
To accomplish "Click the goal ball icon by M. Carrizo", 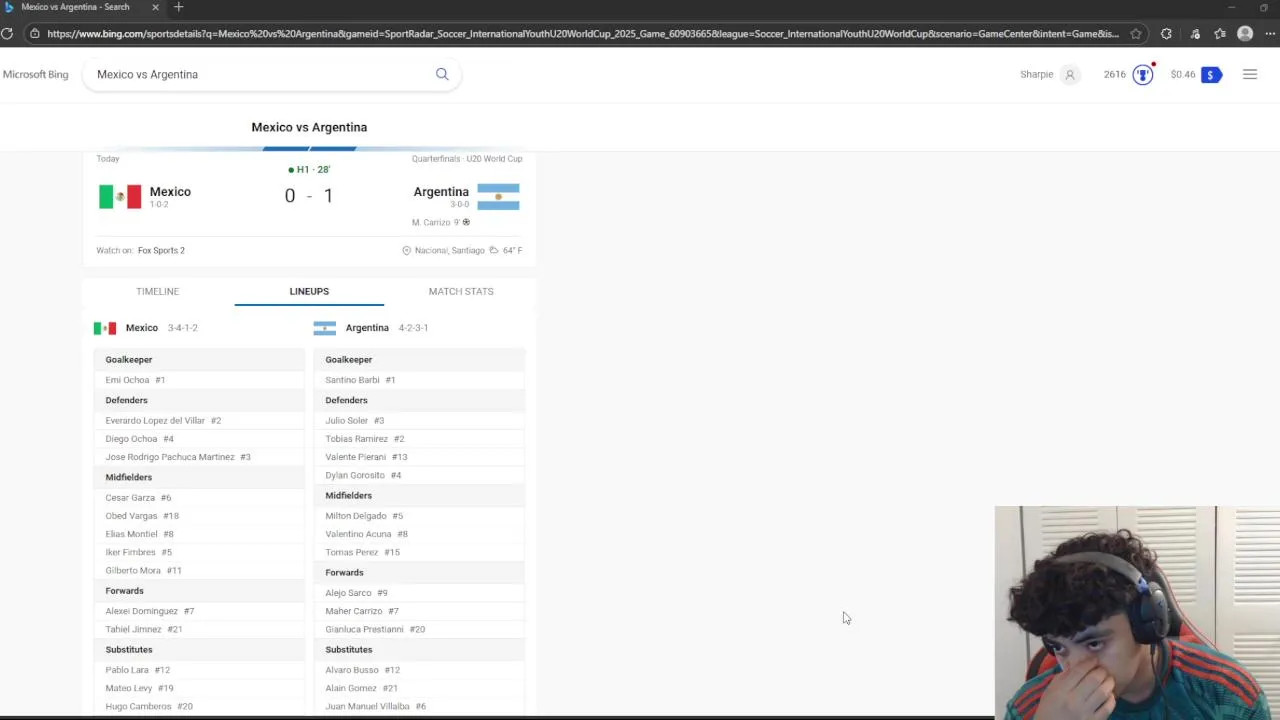I will pyautogui.click(x=466, y=222).
